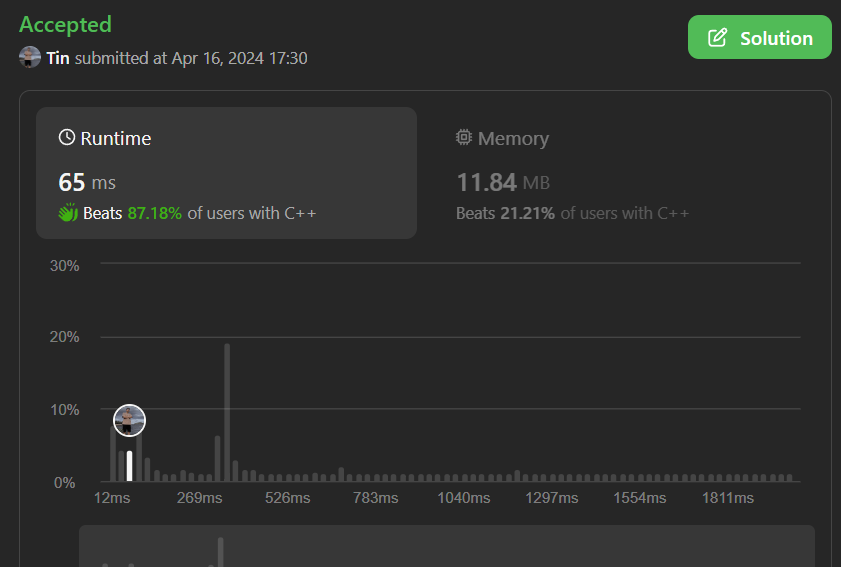This screenshot has width=841, height=567.
Task: Click the Accepted status heading
Action: click(x=66, y=24)
